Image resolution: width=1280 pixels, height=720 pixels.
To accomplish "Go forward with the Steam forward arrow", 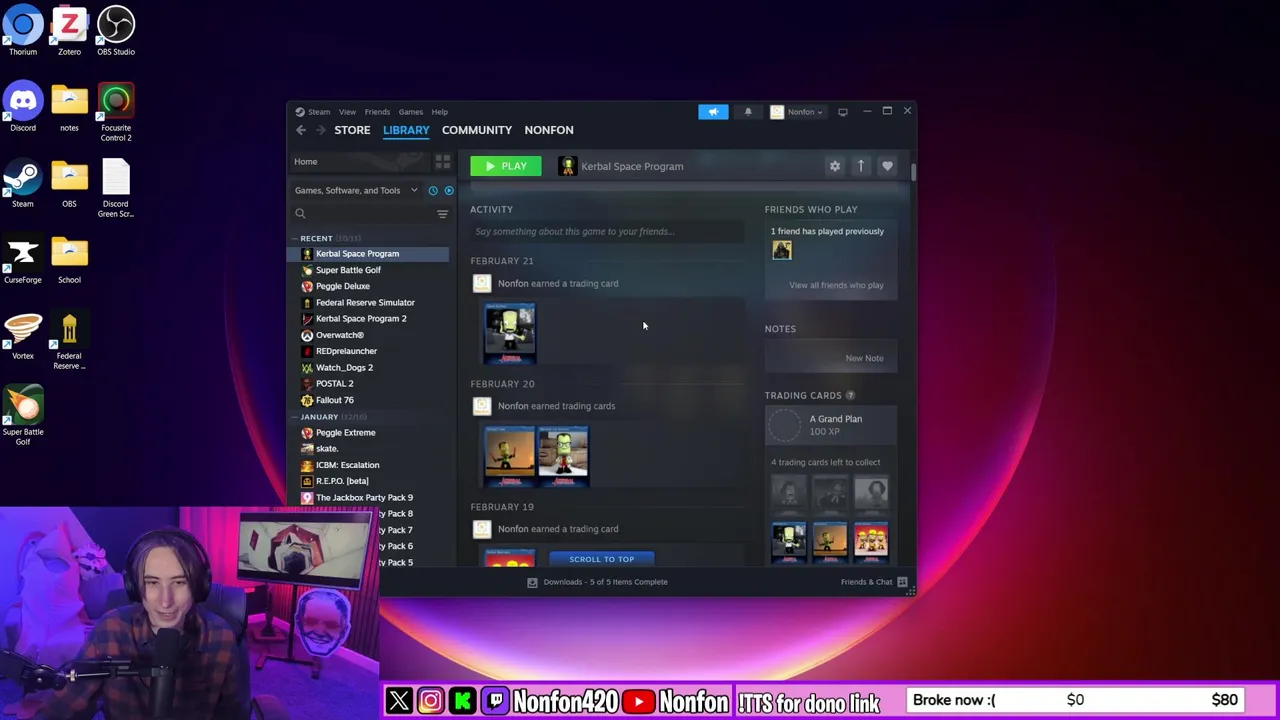I will point(321,130).
